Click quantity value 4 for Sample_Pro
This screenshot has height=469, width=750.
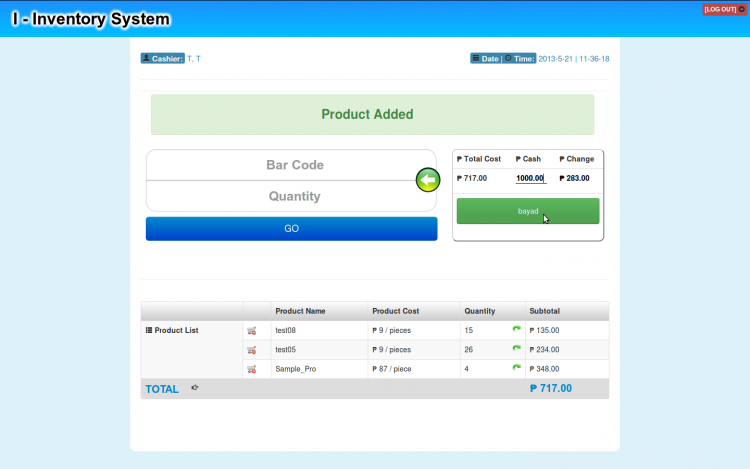[466, 369]
